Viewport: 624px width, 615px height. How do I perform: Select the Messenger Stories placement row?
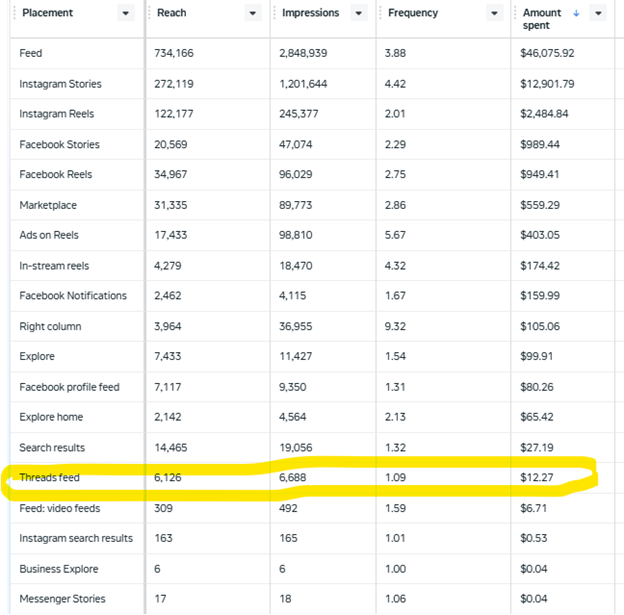point(63,599)
